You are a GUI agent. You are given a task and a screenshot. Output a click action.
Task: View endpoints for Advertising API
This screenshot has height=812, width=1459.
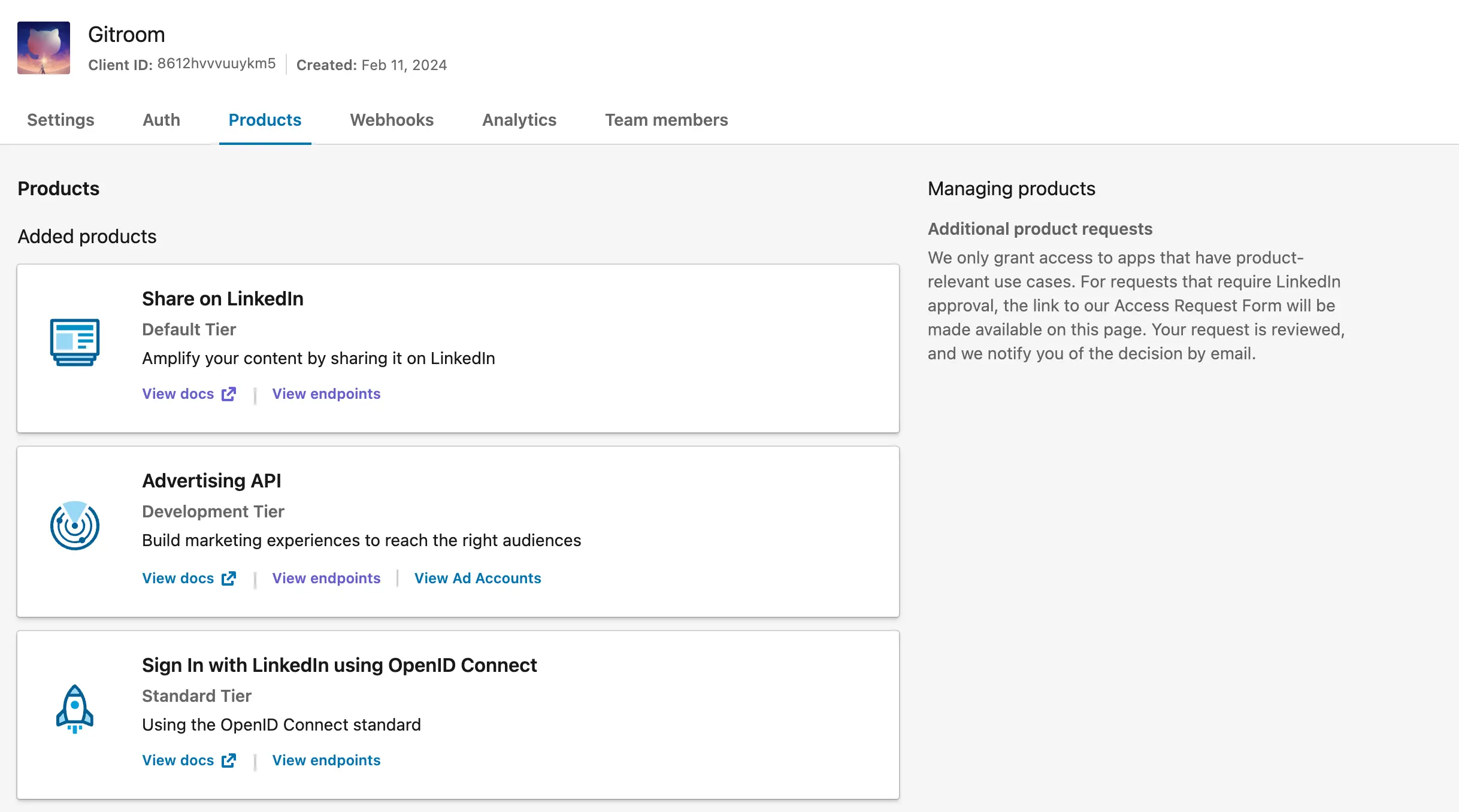326,578
